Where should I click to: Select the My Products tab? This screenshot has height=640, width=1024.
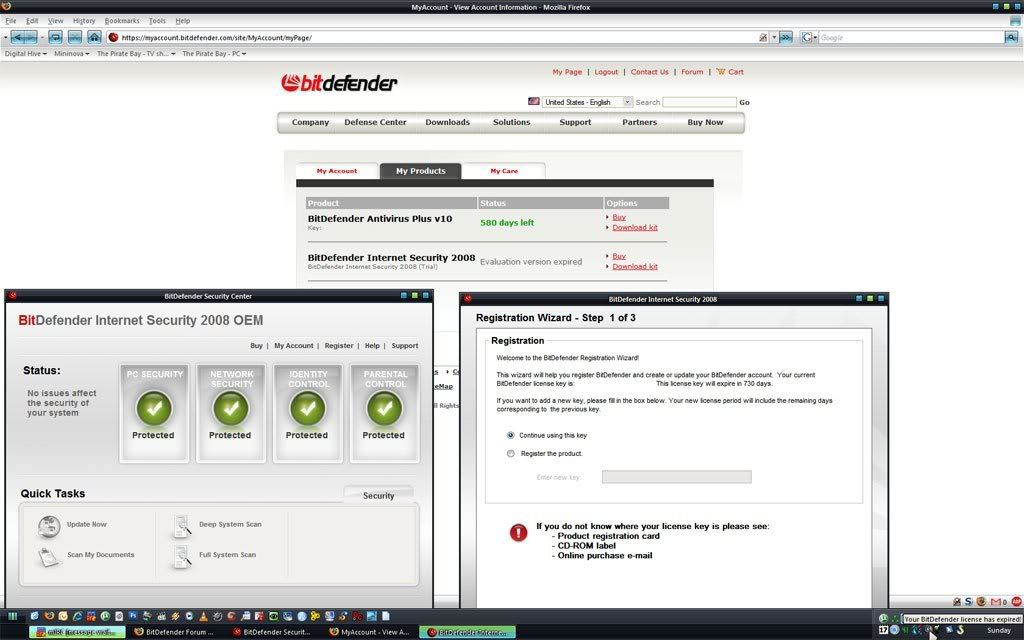click(421, 171)
